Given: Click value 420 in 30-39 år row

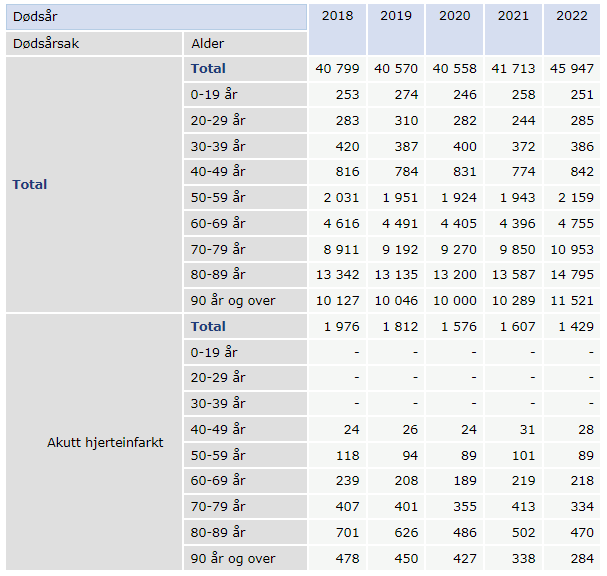Looking at the screenshot, I should (x=347, y=146).
